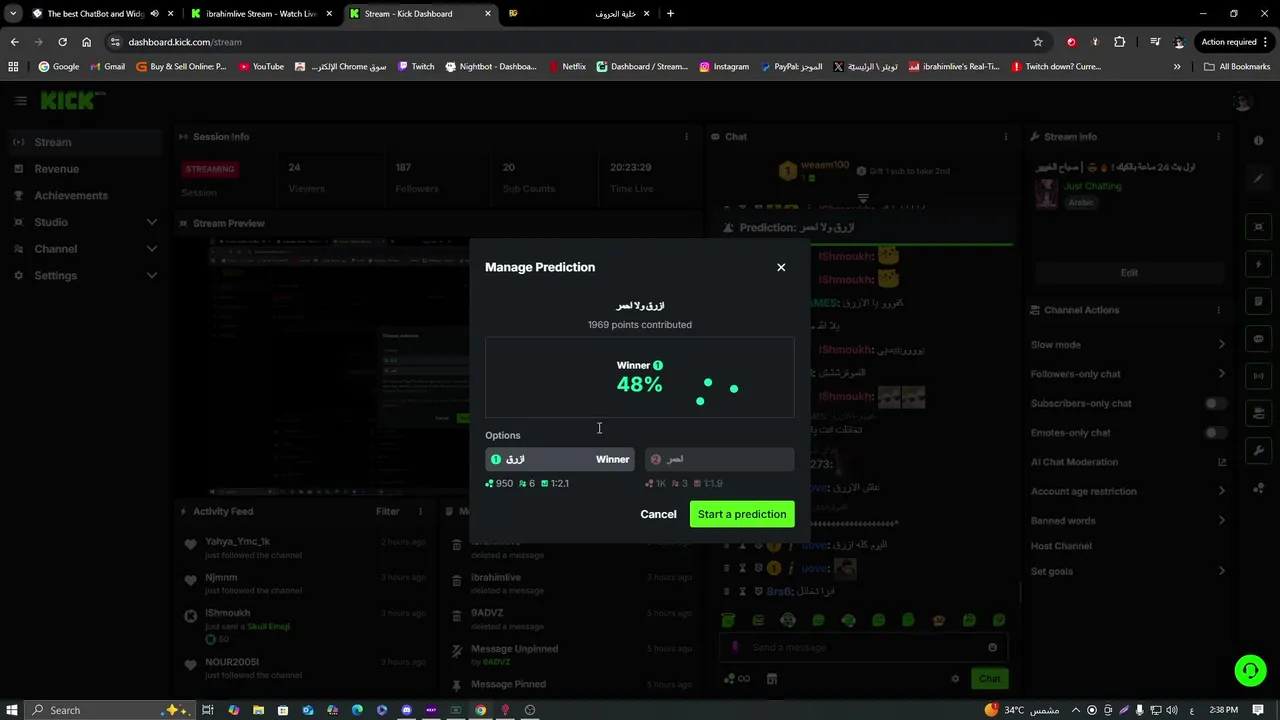Open Windows Start menu

[12, 710]
